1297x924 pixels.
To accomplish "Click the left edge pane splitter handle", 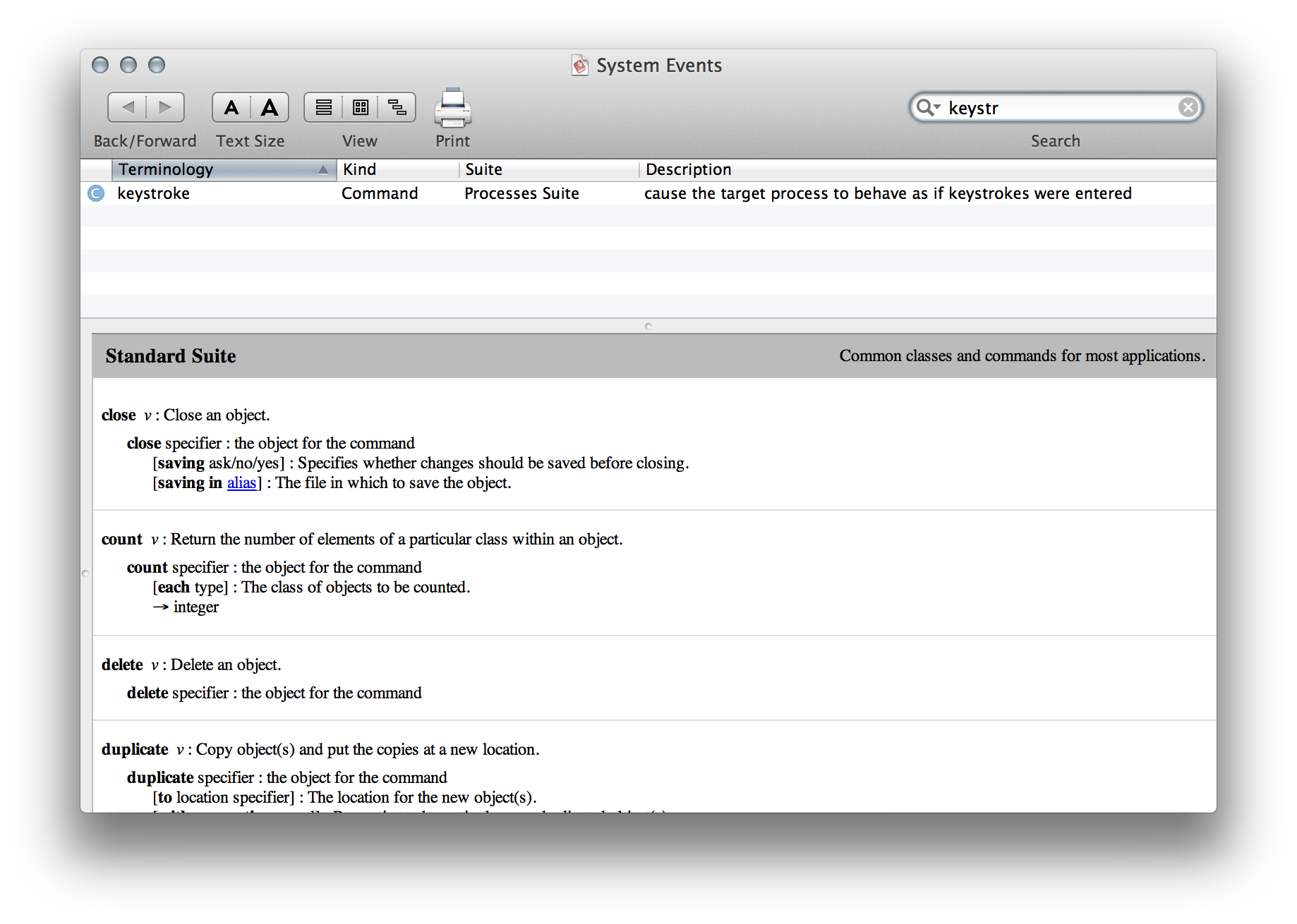I will coord(85,573).
